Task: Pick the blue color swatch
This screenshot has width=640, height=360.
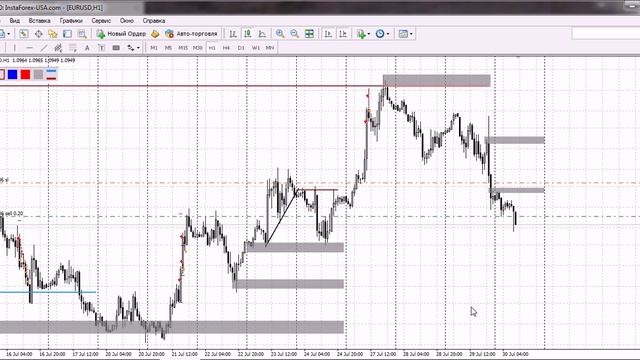Action: point(13,74)
